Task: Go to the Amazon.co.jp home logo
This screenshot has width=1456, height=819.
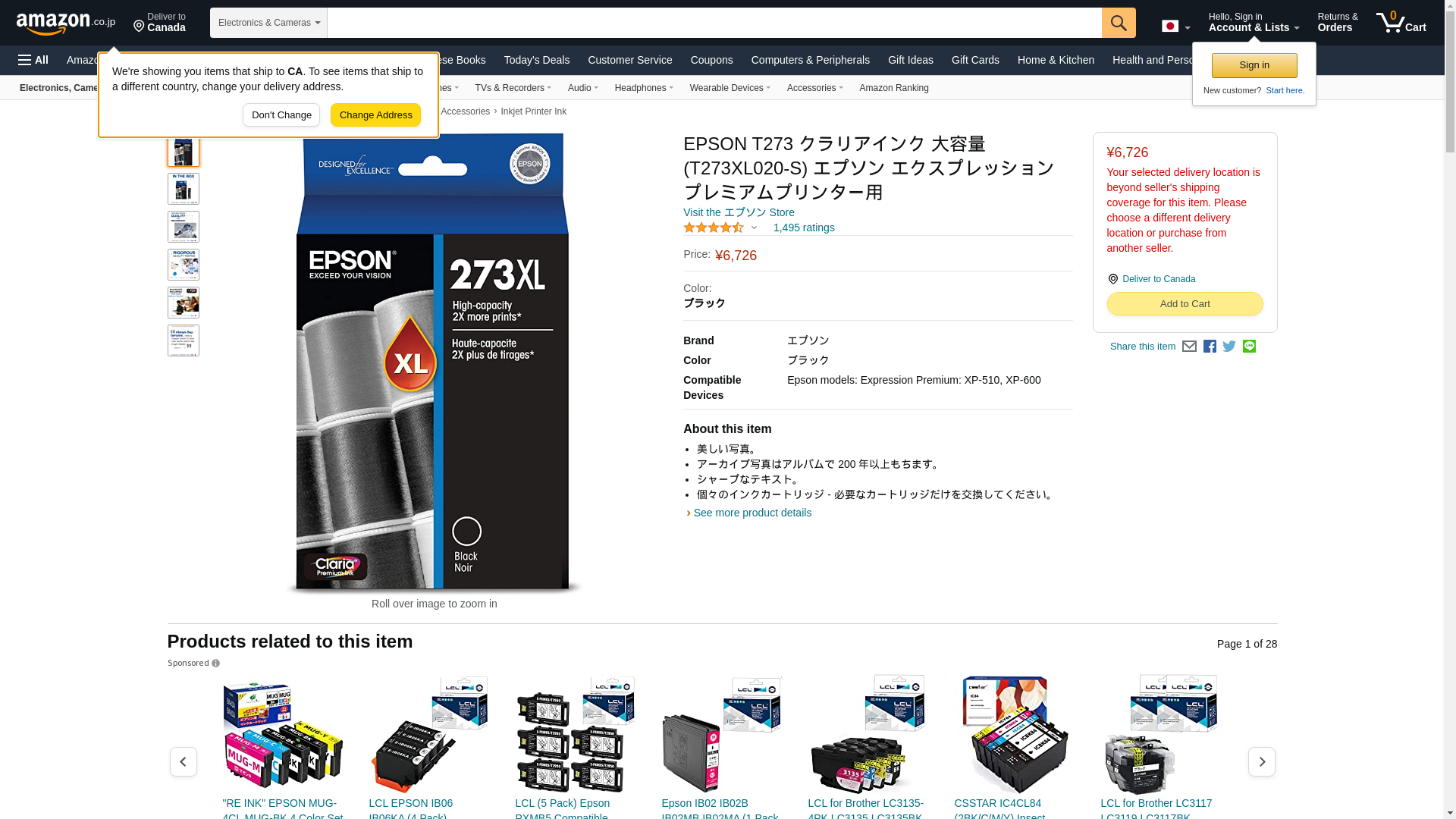Action: 66,24
